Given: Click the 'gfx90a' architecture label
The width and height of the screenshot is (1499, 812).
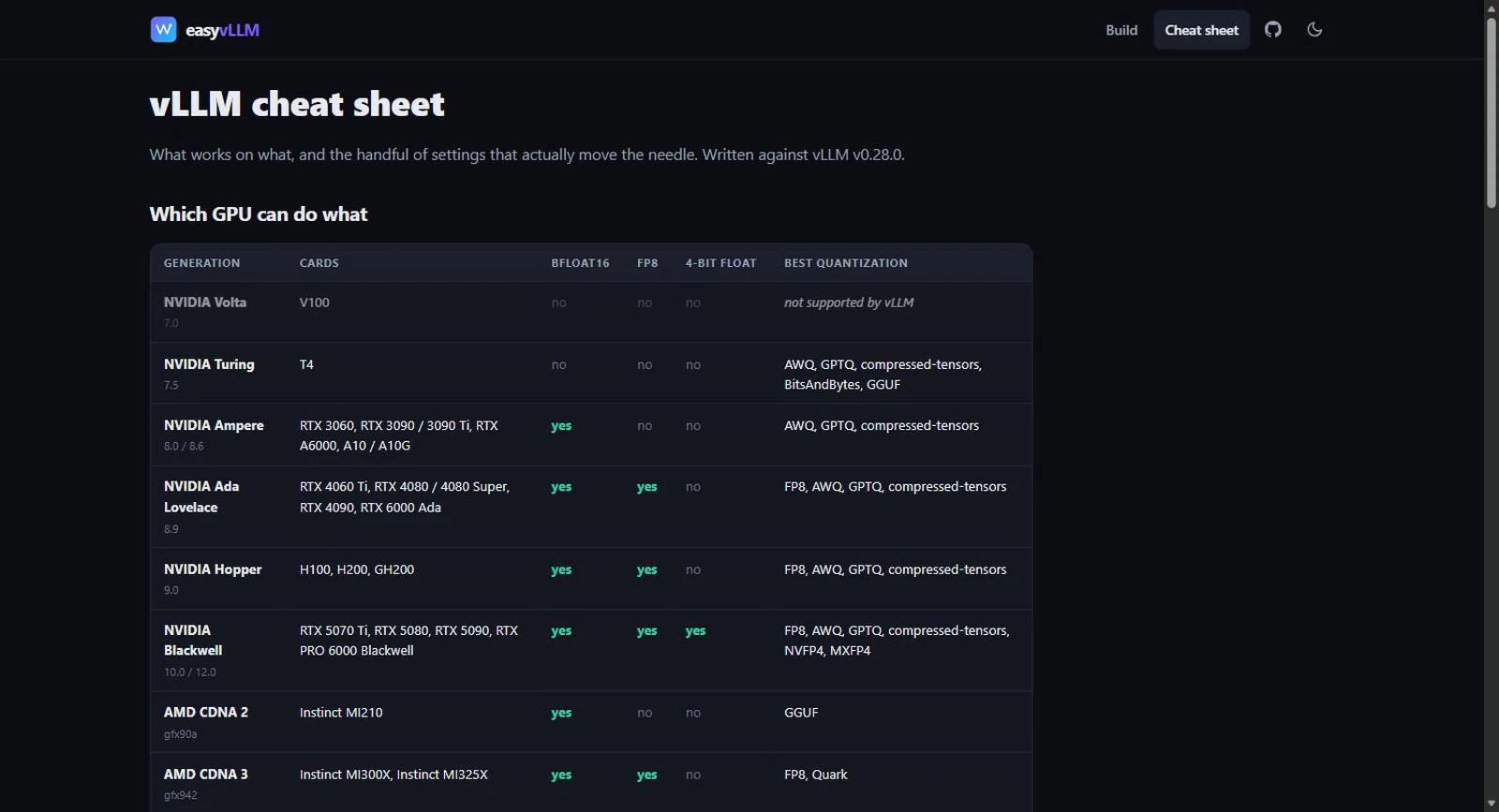Looking at the screenshot, I should click(181, 734).
